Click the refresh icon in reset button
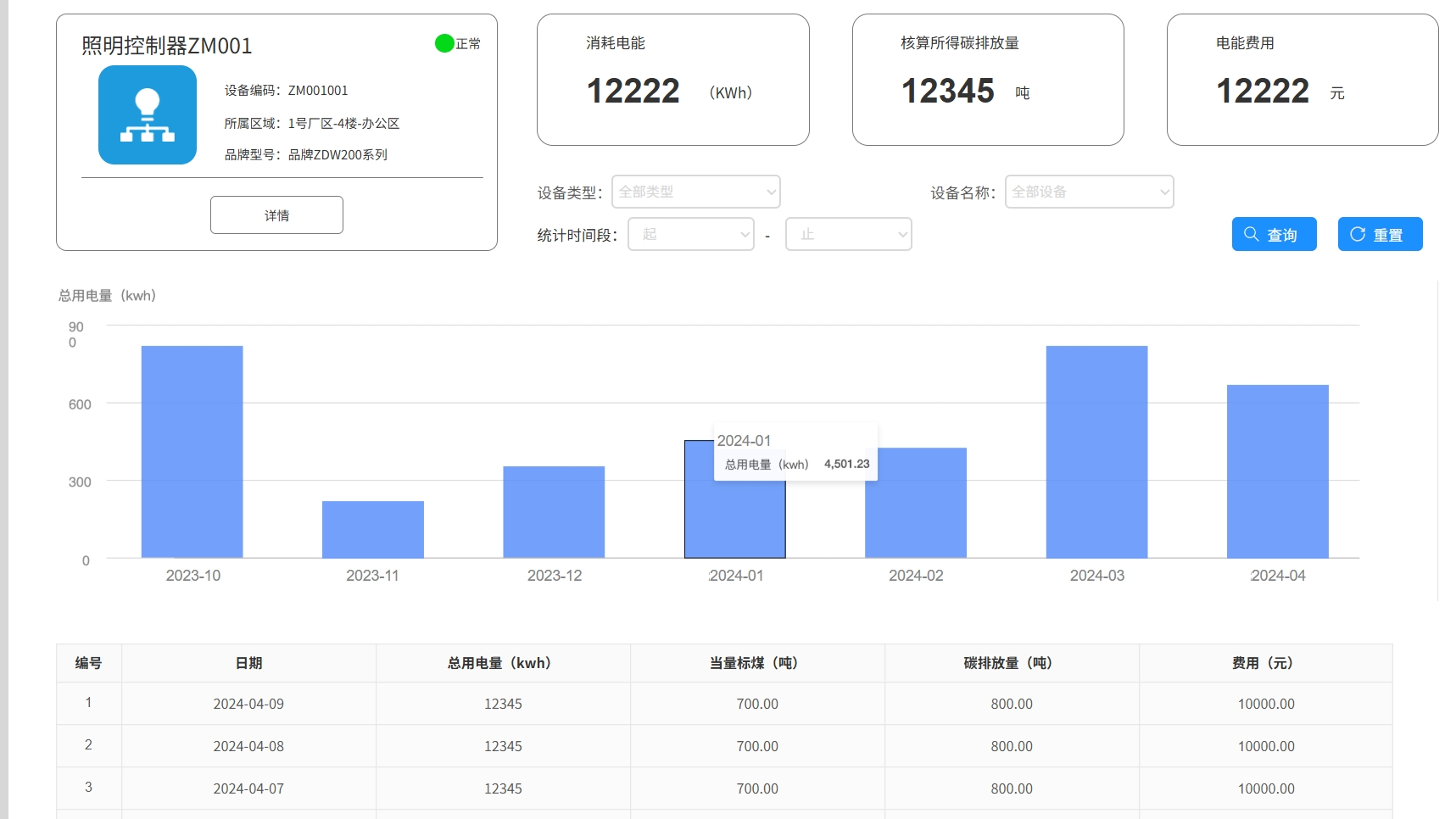This screenshot has width=1456, height=819. 1357,234
